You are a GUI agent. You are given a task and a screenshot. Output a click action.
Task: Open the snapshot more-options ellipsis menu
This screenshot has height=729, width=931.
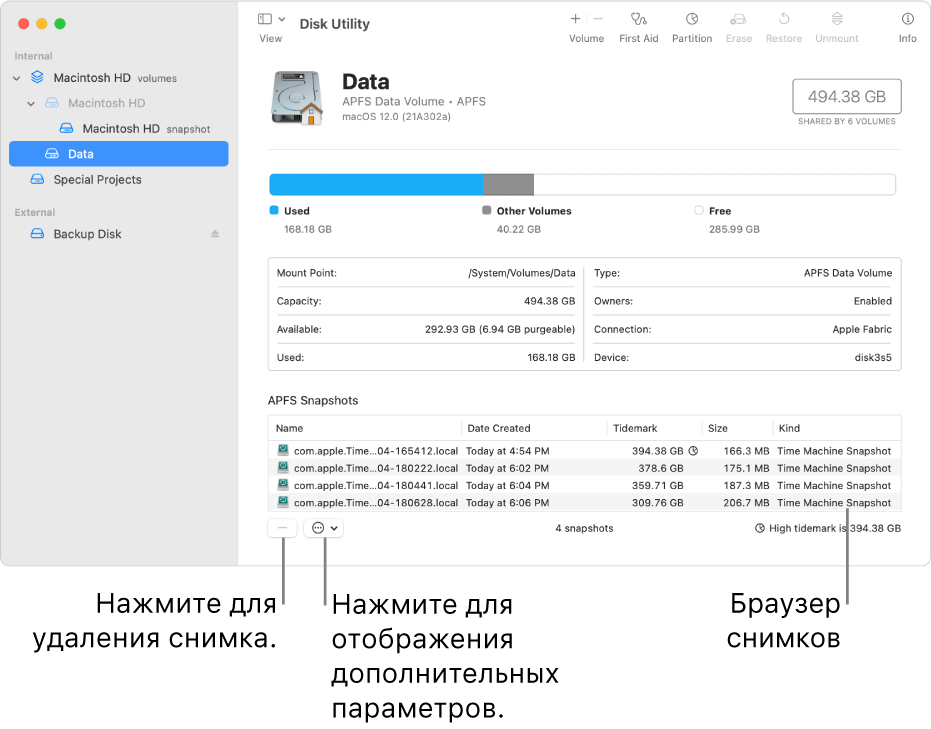(x=324, y=528)
